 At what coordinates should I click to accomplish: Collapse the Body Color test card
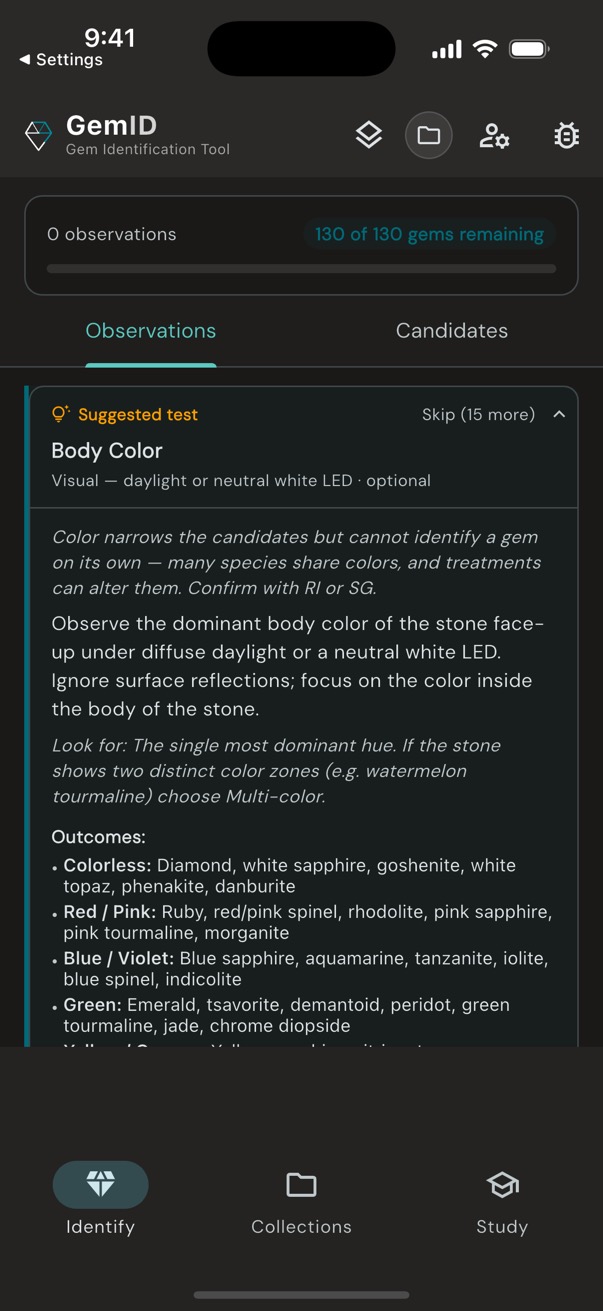tap(560, 413)
